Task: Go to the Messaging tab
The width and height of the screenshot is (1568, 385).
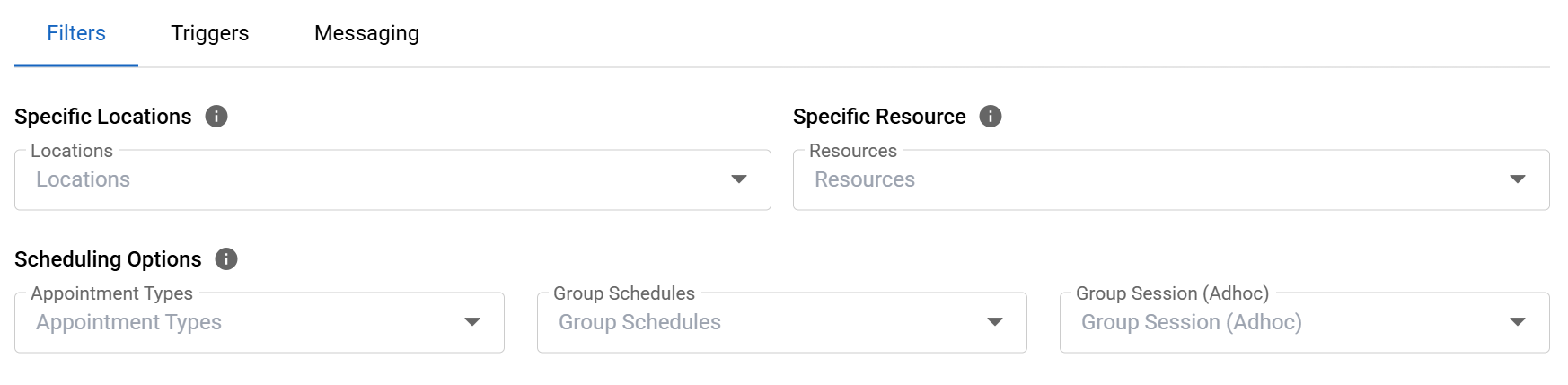Action: pos(366,33)
